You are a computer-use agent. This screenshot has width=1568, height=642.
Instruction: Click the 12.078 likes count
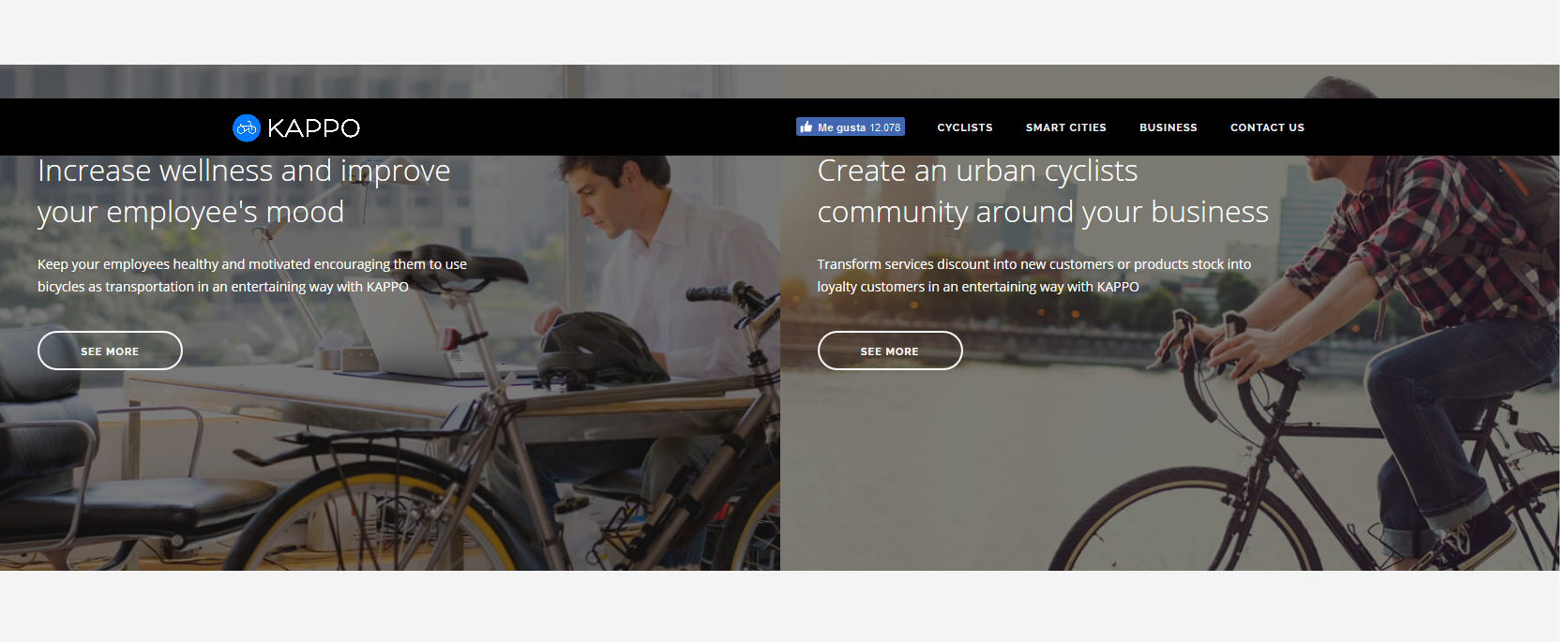[884, 127]
